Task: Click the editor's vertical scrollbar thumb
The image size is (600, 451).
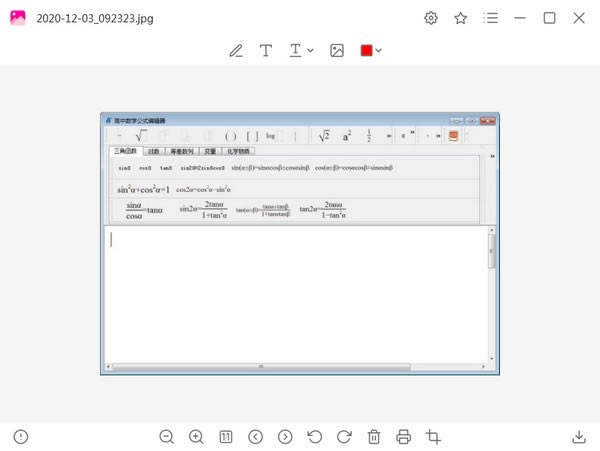Action: (492, 251)
